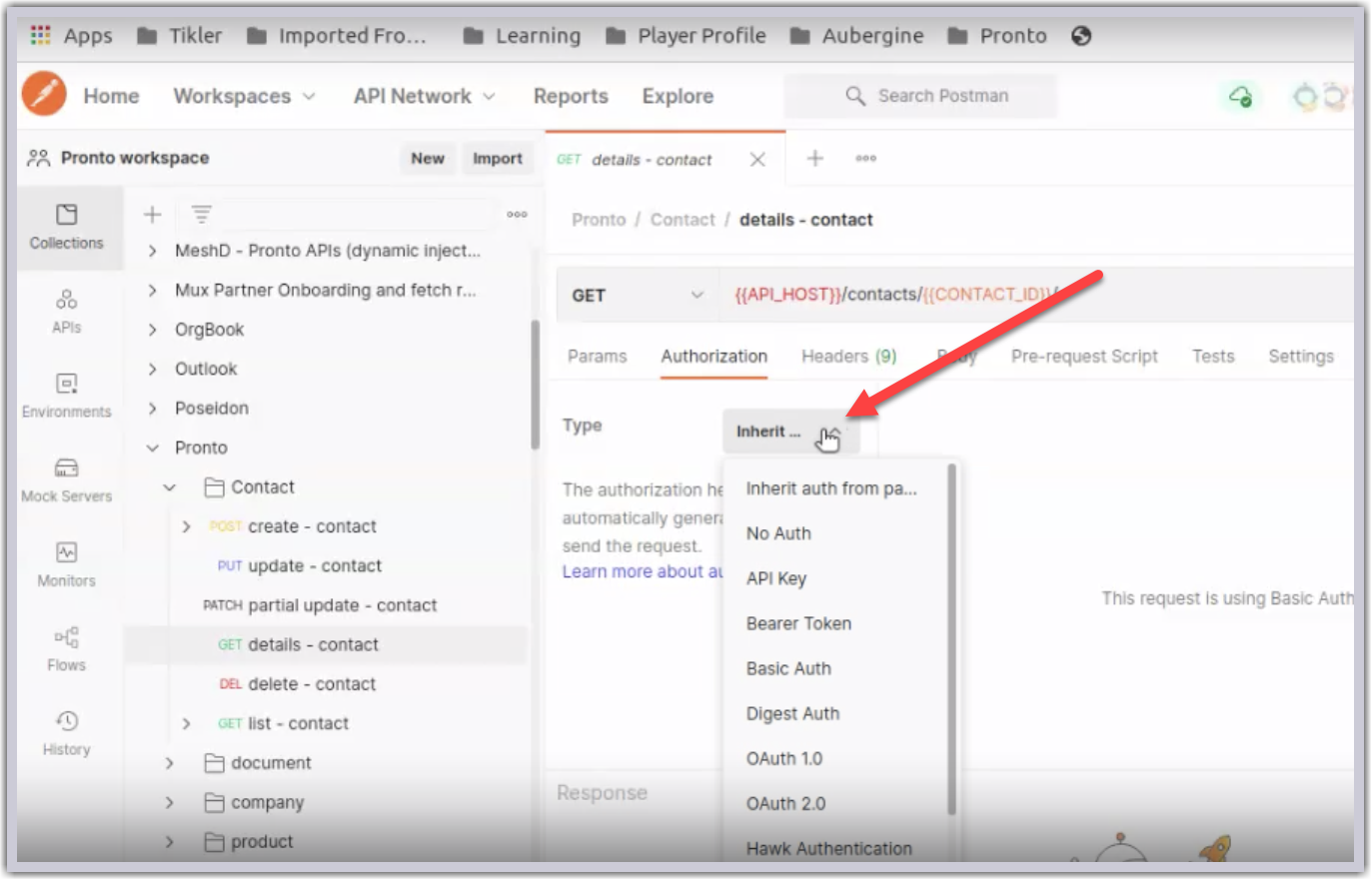Close the details - contact tab
Image resolution: width=1372 pixels, height=880 pixels.
(x=757, y=160)
